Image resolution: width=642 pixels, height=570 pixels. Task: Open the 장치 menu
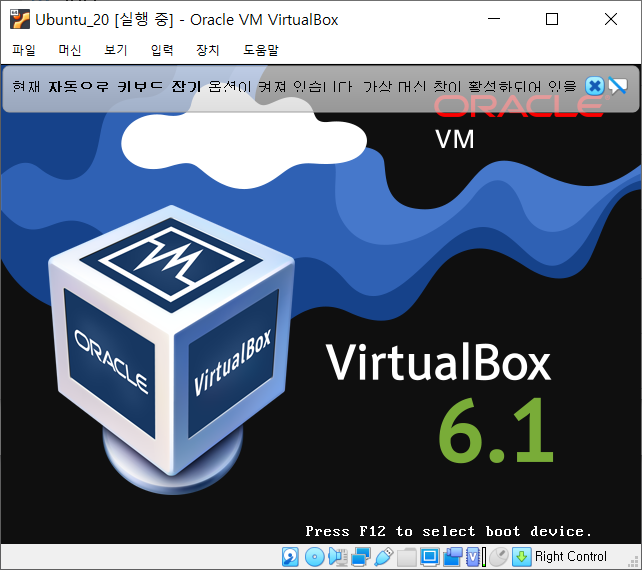coord(208,50)
